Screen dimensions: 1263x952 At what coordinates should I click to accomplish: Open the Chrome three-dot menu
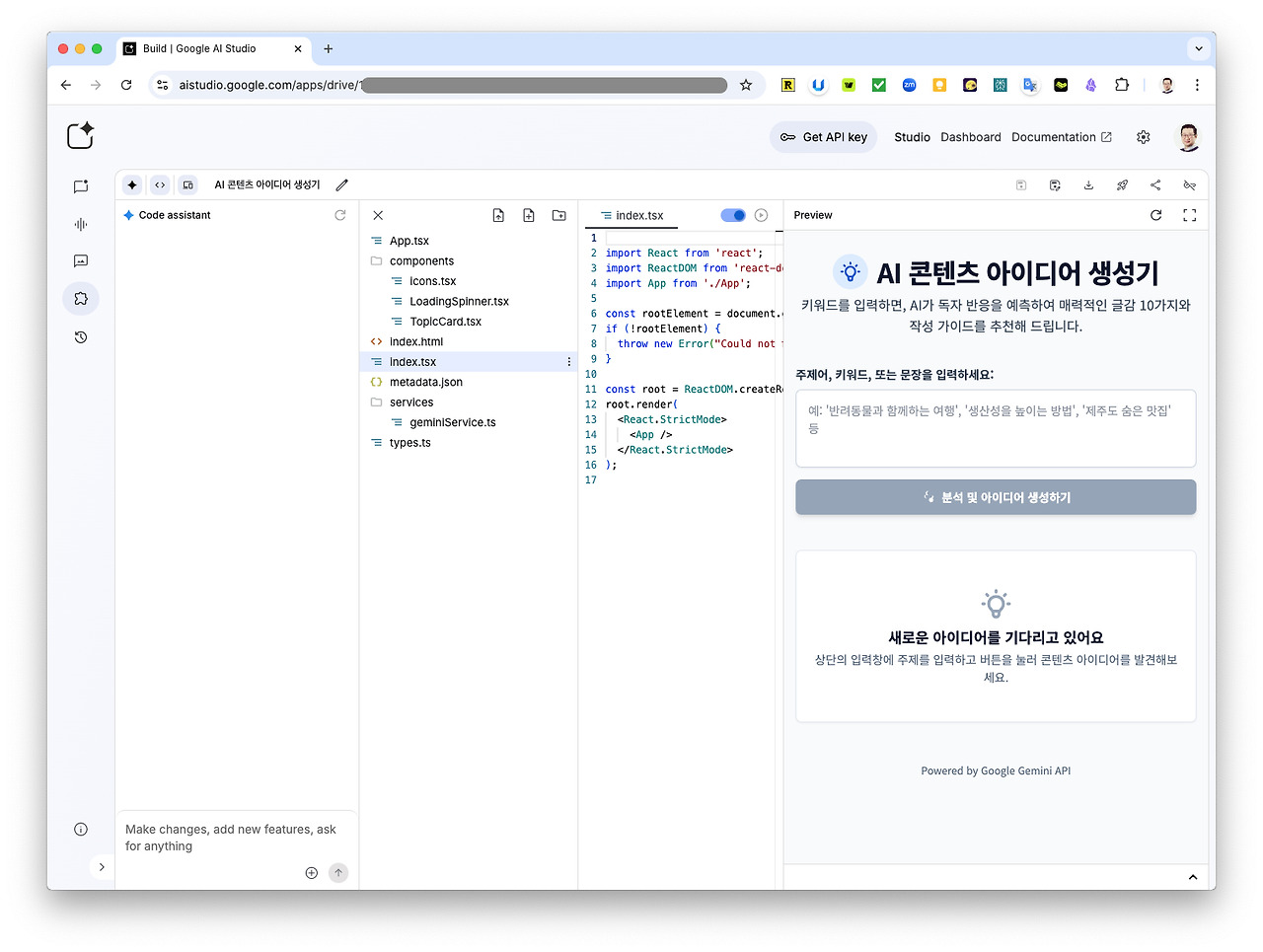pos(1197,85)
